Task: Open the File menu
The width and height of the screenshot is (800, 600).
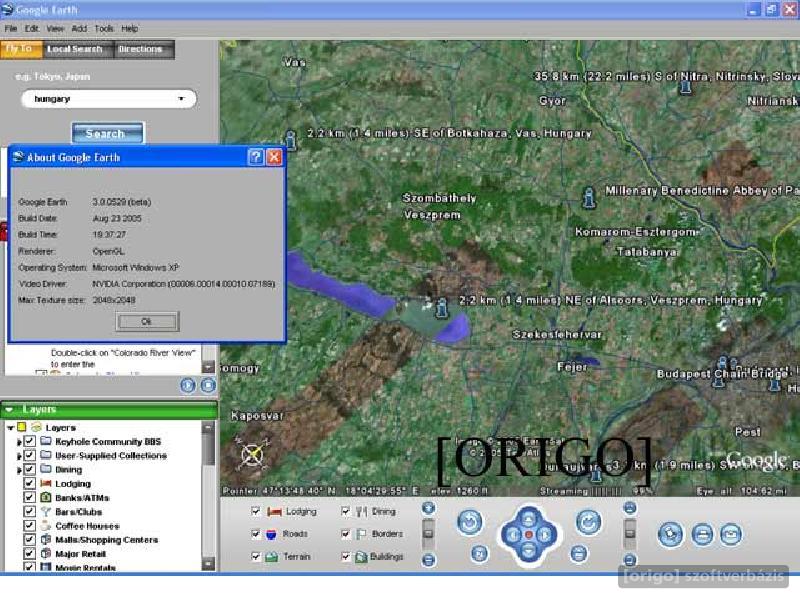Action: [x=11, y=29]
